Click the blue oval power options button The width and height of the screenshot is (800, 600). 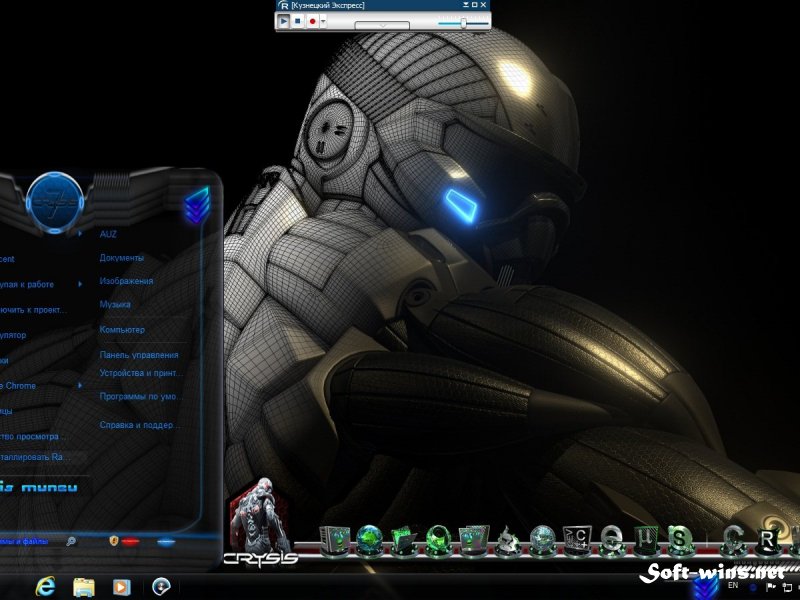click(166, 542)
